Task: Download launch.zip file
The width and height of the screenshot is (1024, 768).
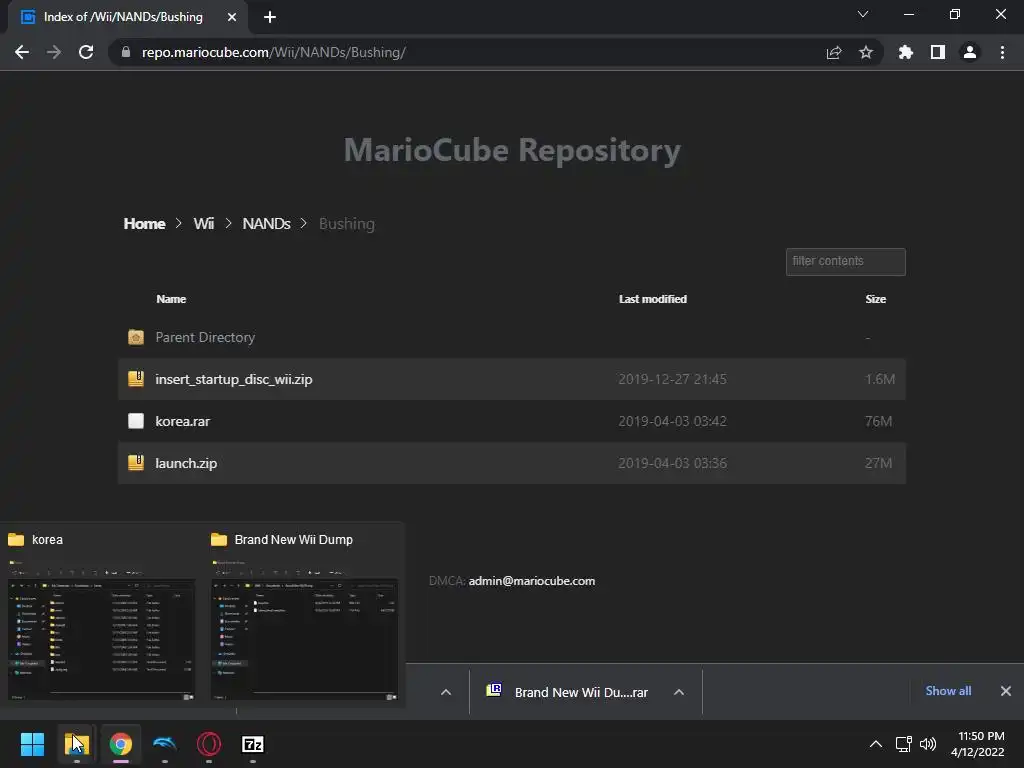Action: pos(186,463)
